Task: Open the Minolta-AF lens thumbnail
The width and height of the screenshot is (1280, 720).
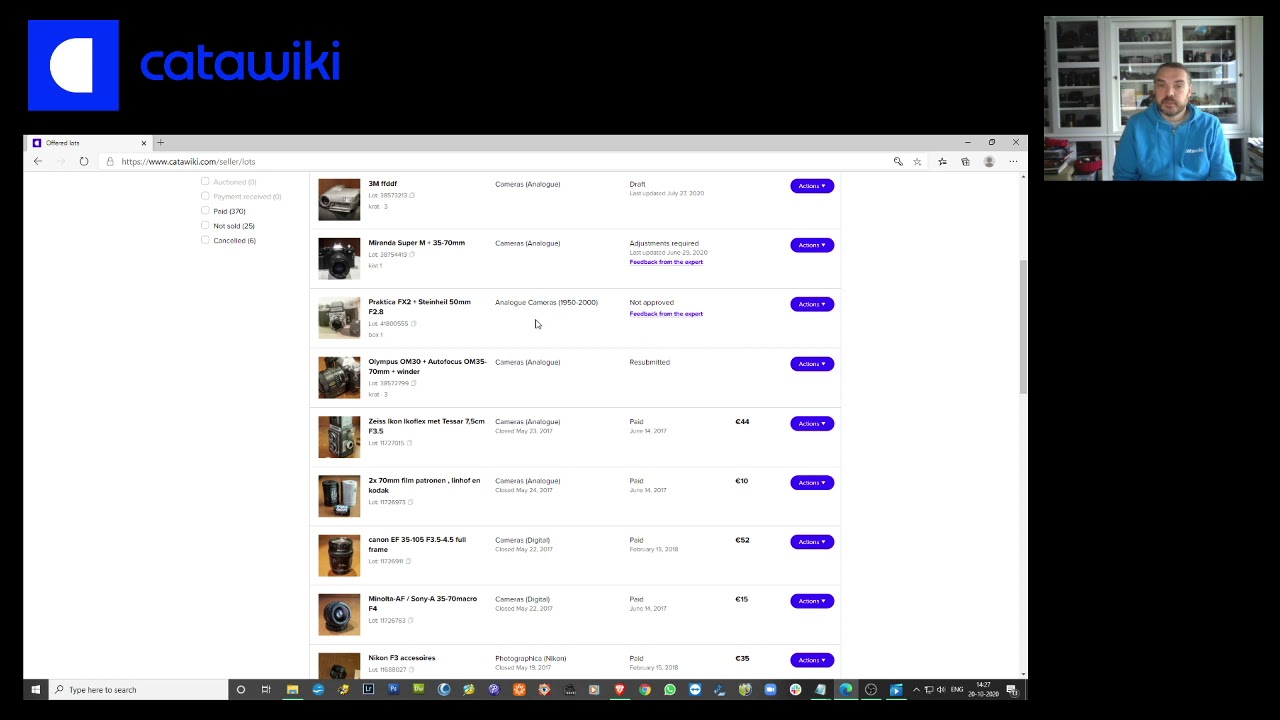Action: [339, 615]
